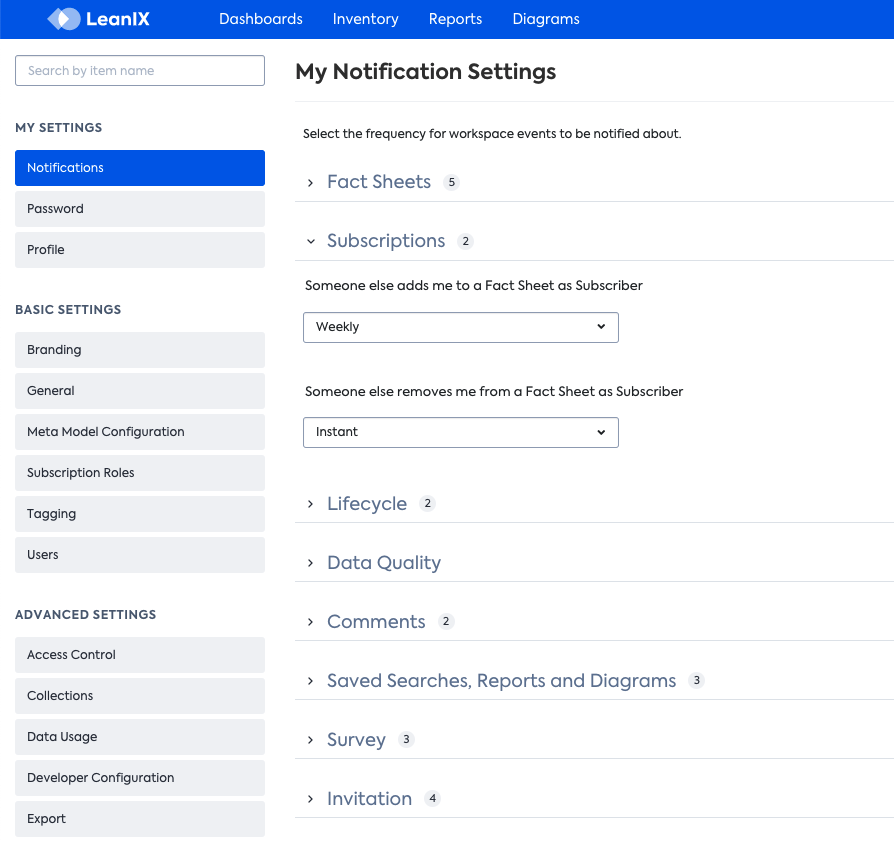The width and height of the screenshot is (894, 841).
Task: Click the Fact Sheets count badge 5
Action: tap(452, 182)
